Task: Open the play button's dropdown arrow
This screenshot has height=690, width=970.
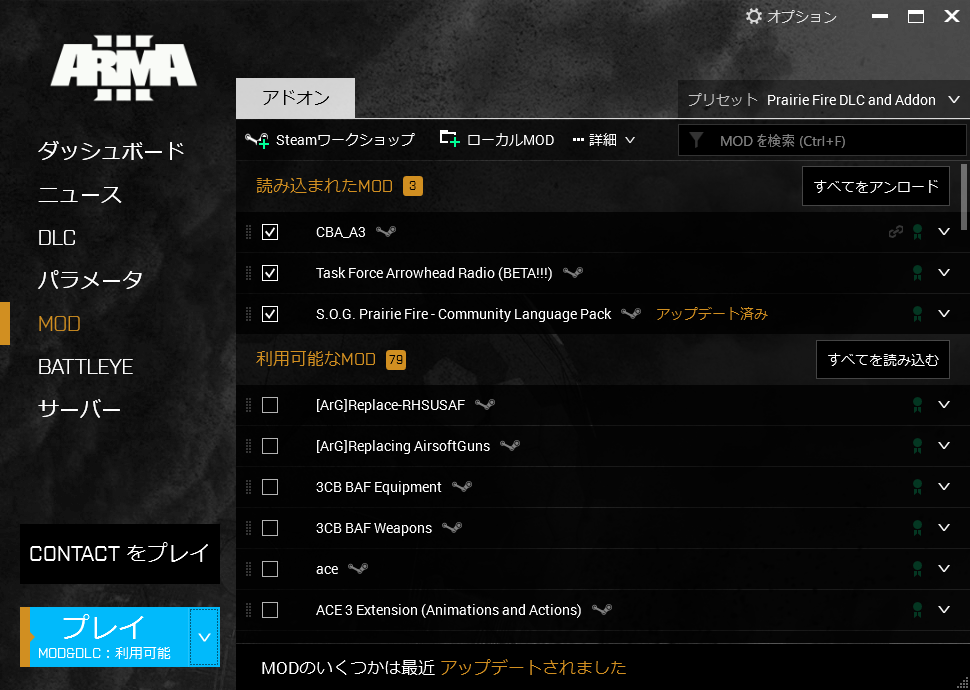Action: click(x=204, y=637)
